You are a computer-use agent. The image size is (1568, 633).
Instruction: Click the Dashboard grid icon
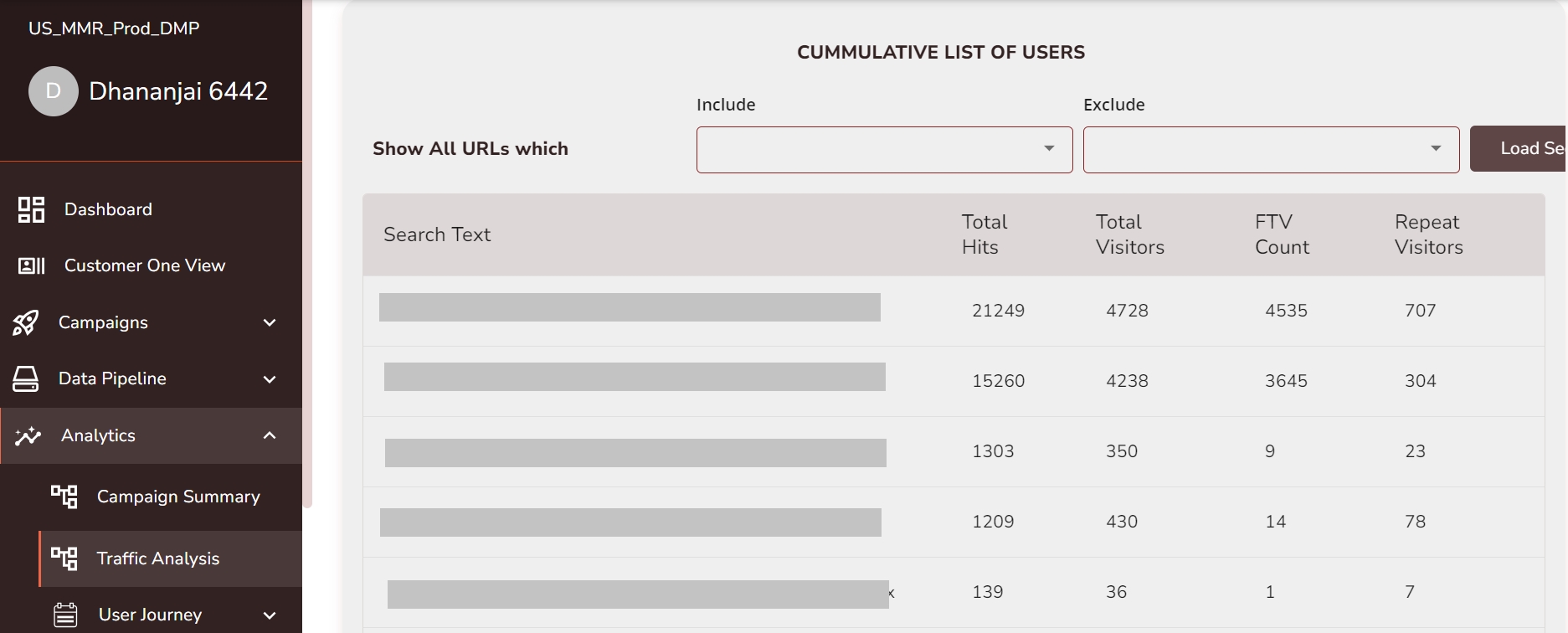click(31, 209)
